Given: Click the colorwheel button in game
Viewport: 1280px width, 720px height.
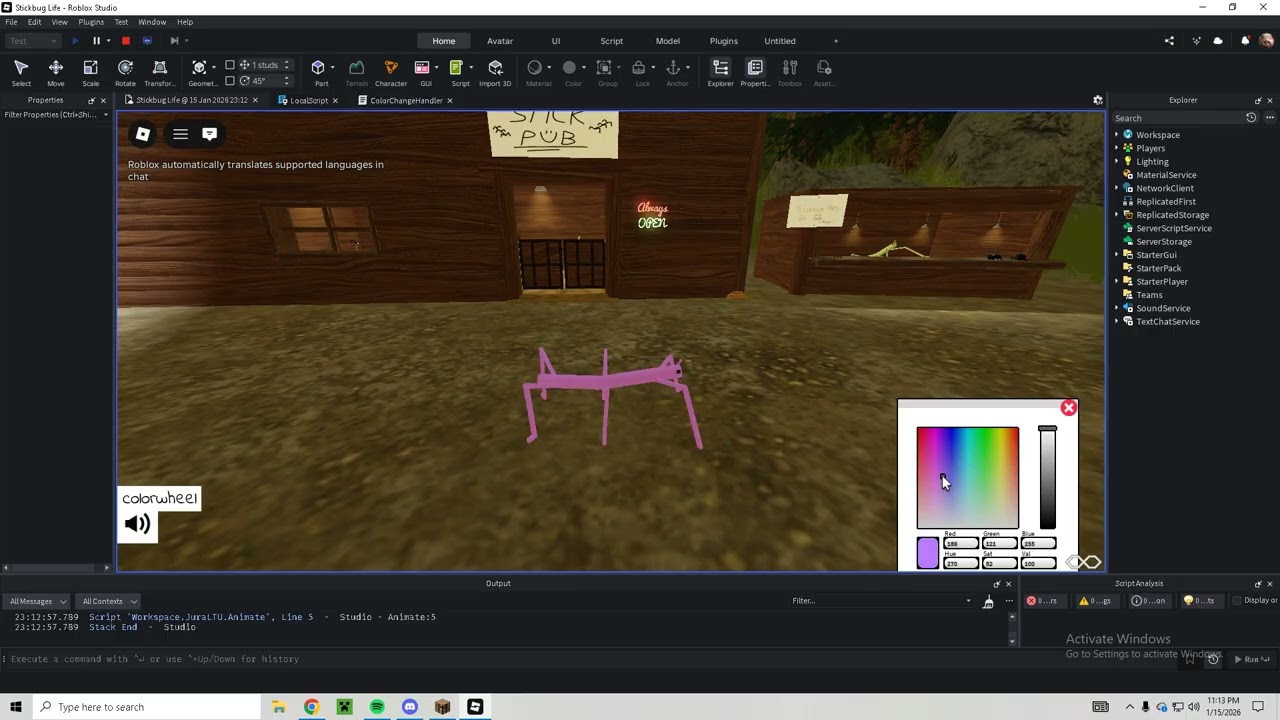Looking at the screenshot, I should pos(160,498).
